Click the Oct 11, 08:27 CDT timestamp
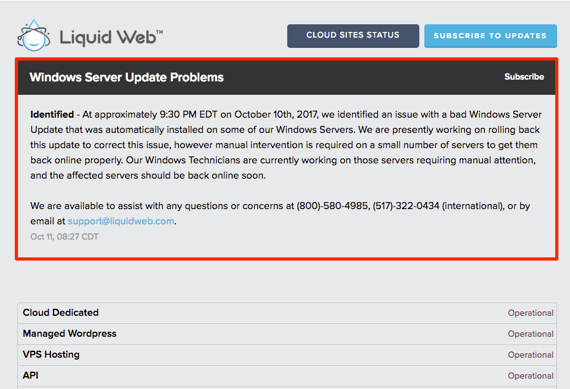Viewport: 570px width, 389px height. (64, 237)
